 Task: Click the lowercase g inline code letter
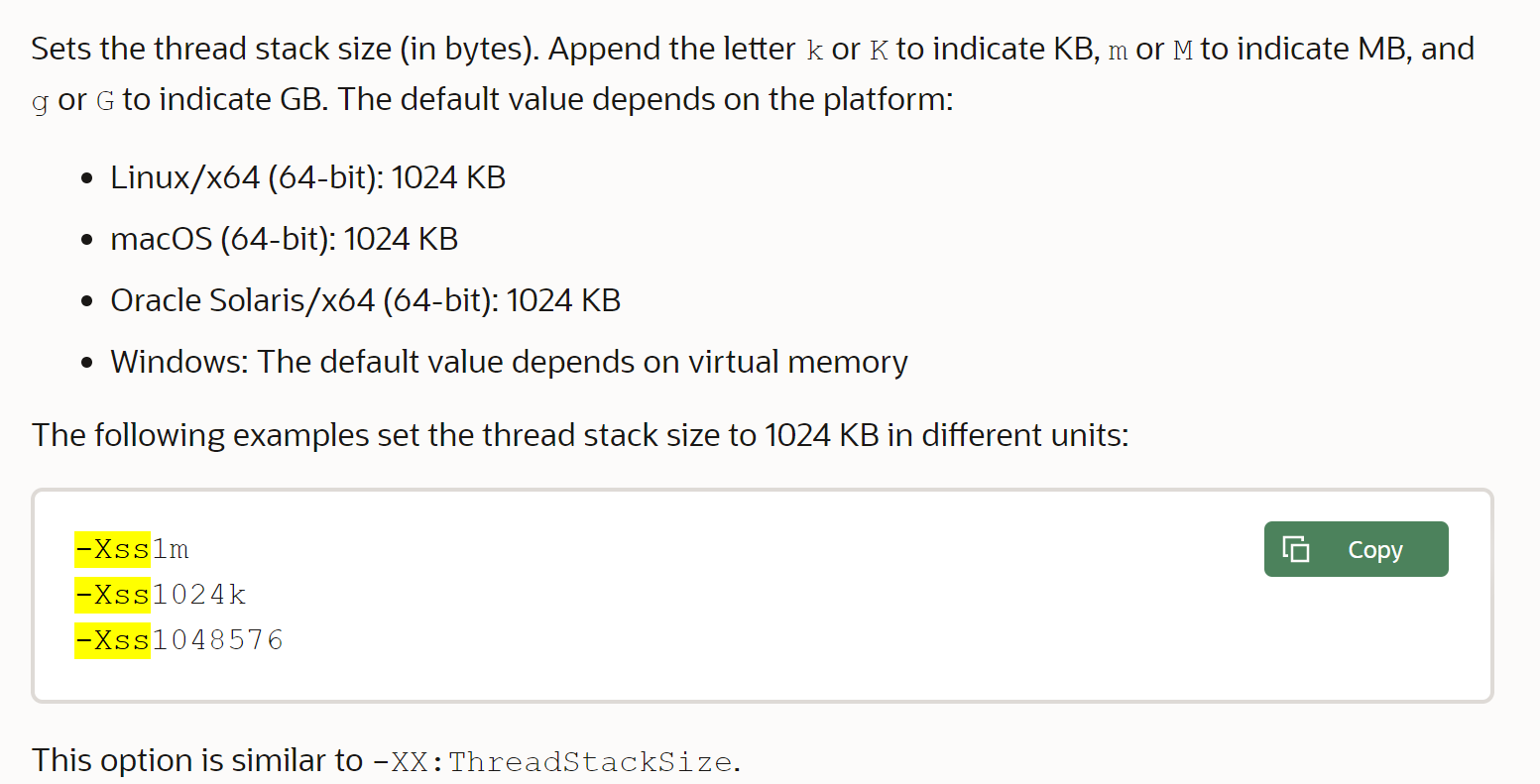click(x=41, y=102)
